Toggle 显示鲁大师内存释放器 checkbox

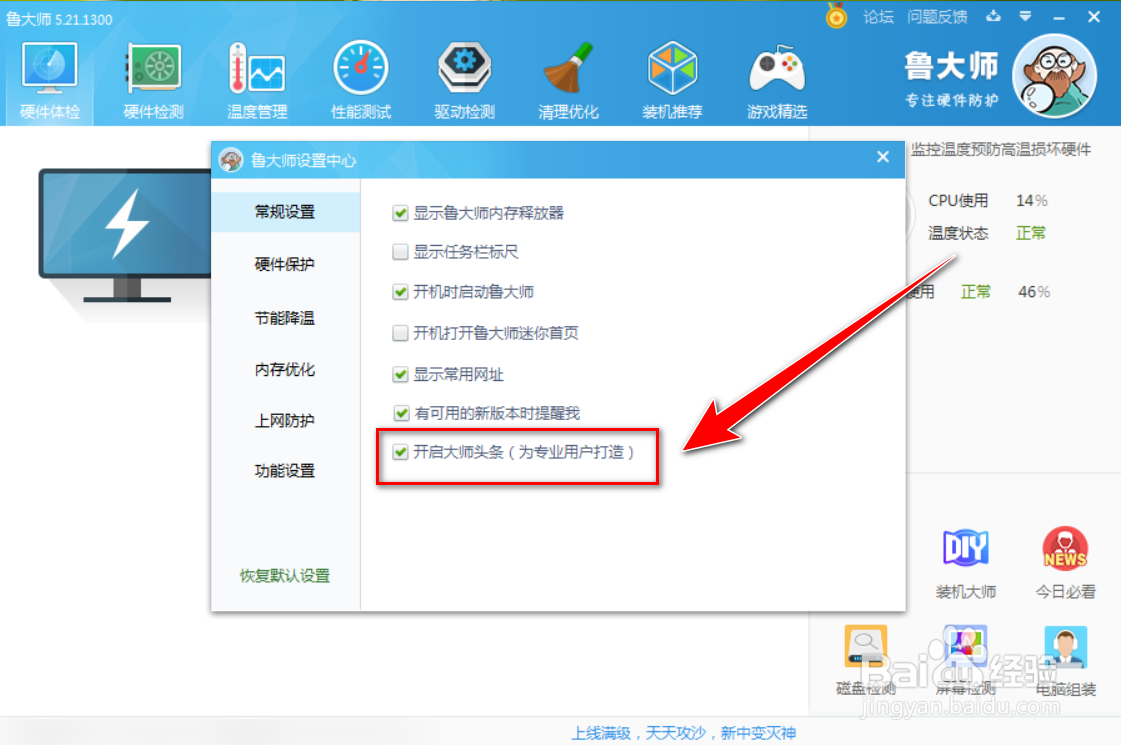400,213
